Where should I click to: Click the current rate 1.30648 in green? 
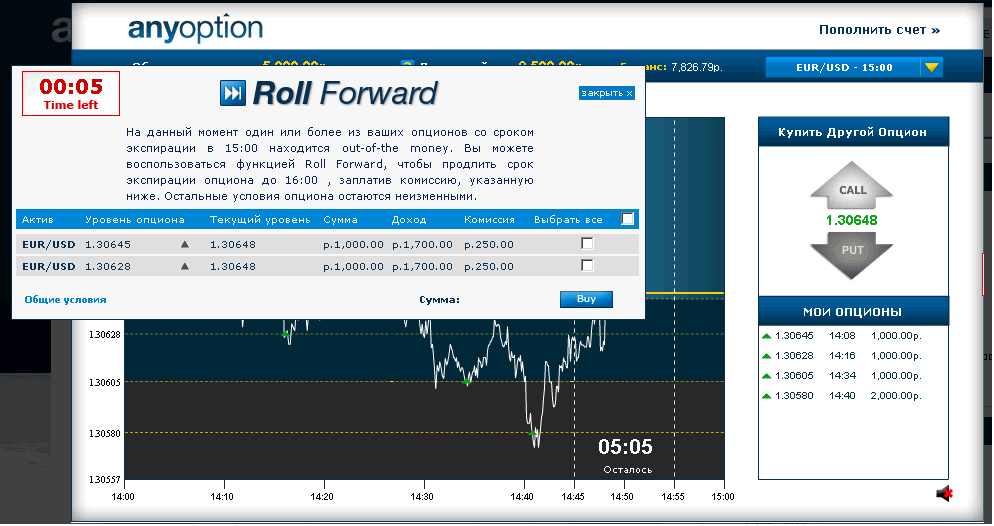pyautogui.click(x=851, y=221)
